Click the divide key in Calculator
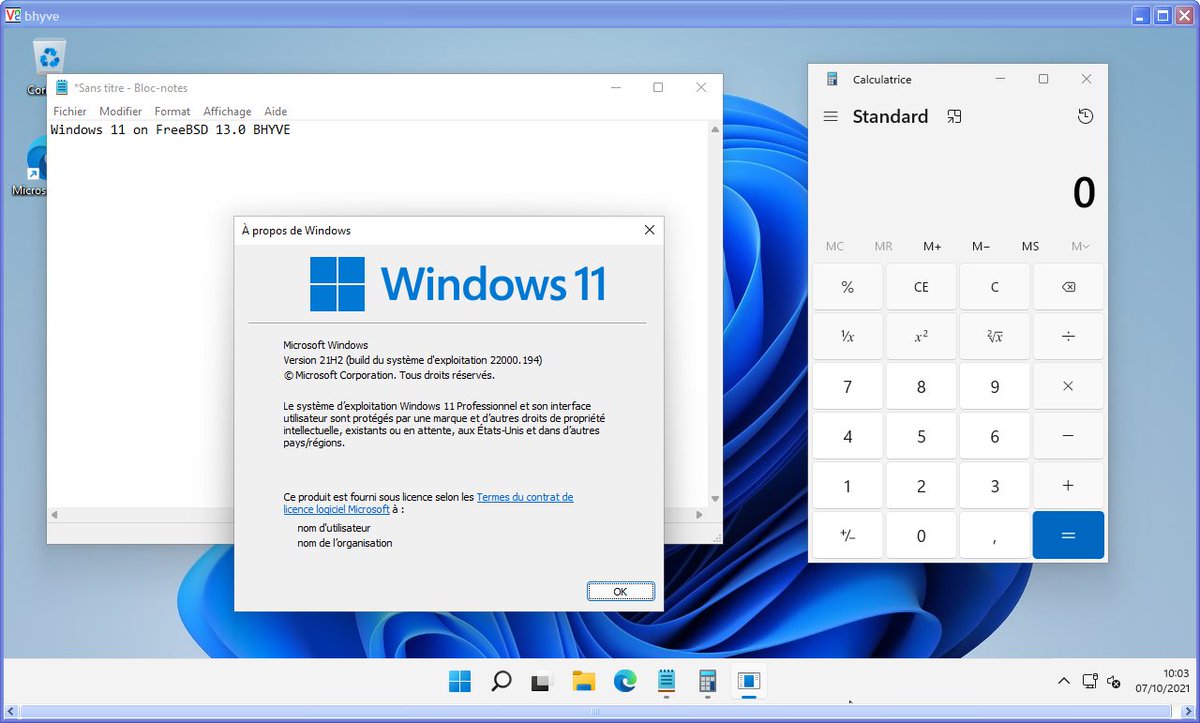Screen dimensions: 1200x723 pos(1068,337)
